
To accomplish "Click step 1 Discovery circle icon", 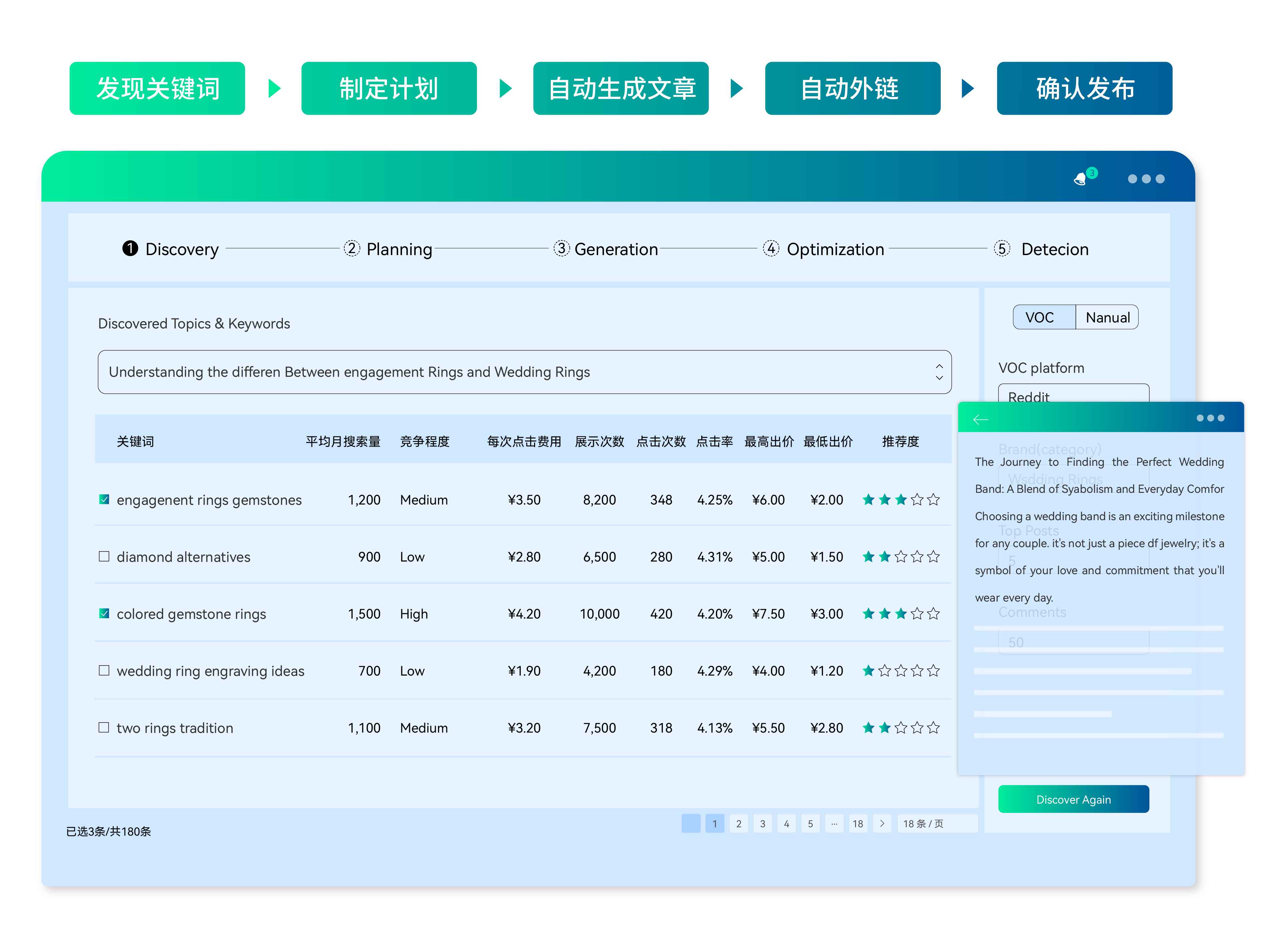I will [x=130, y=248].
